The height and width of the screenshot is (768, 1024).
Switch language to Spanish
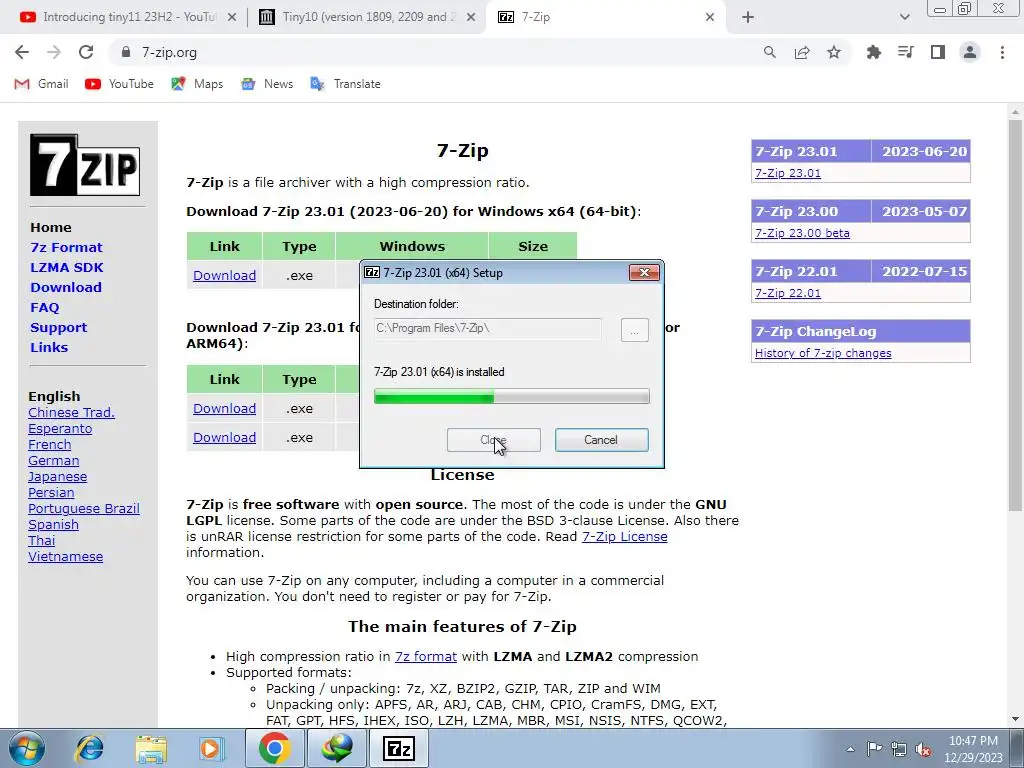54,525
